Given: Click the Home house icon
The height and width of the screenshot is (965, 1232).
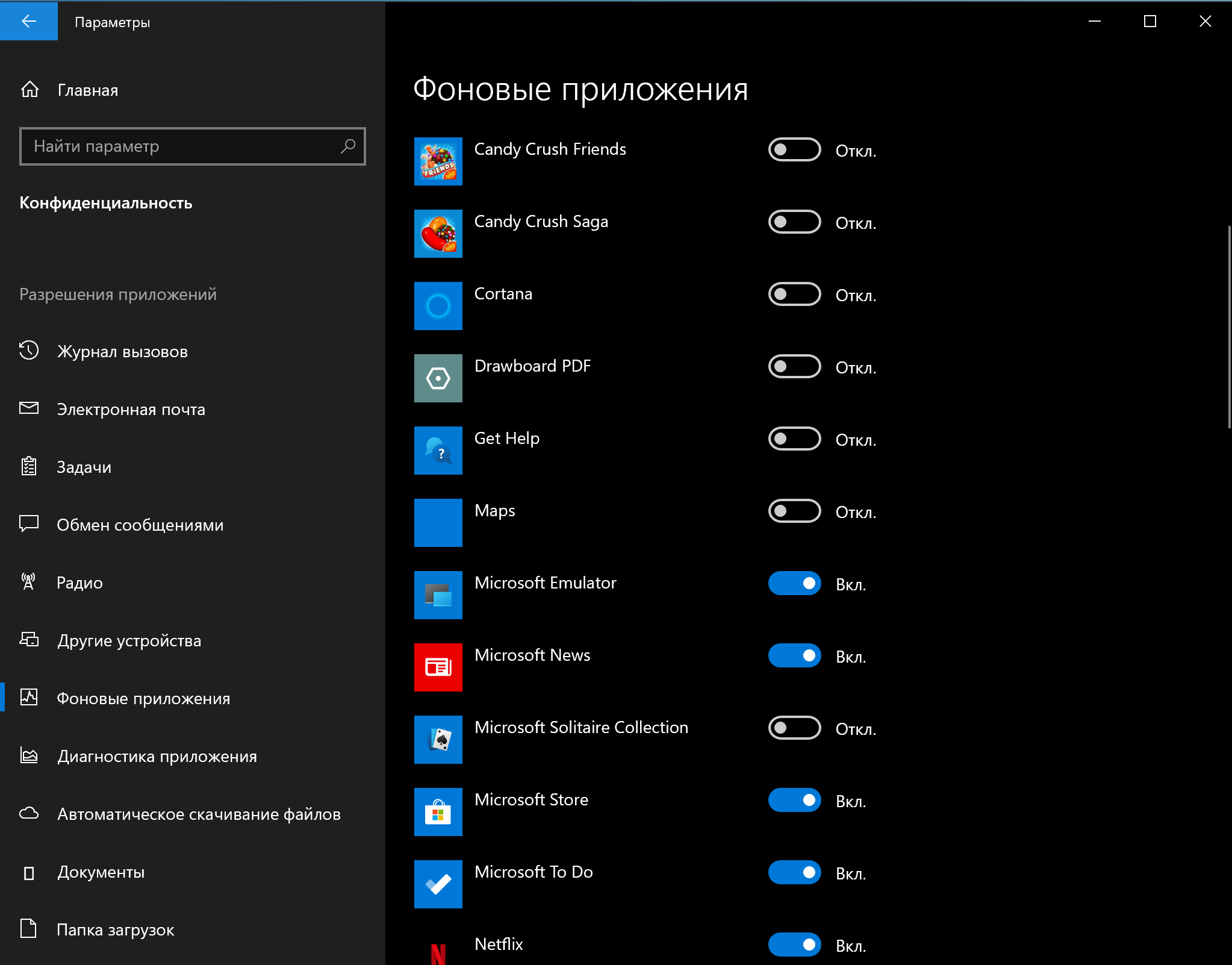Looking at the screenshot, I should pos(30,90).
